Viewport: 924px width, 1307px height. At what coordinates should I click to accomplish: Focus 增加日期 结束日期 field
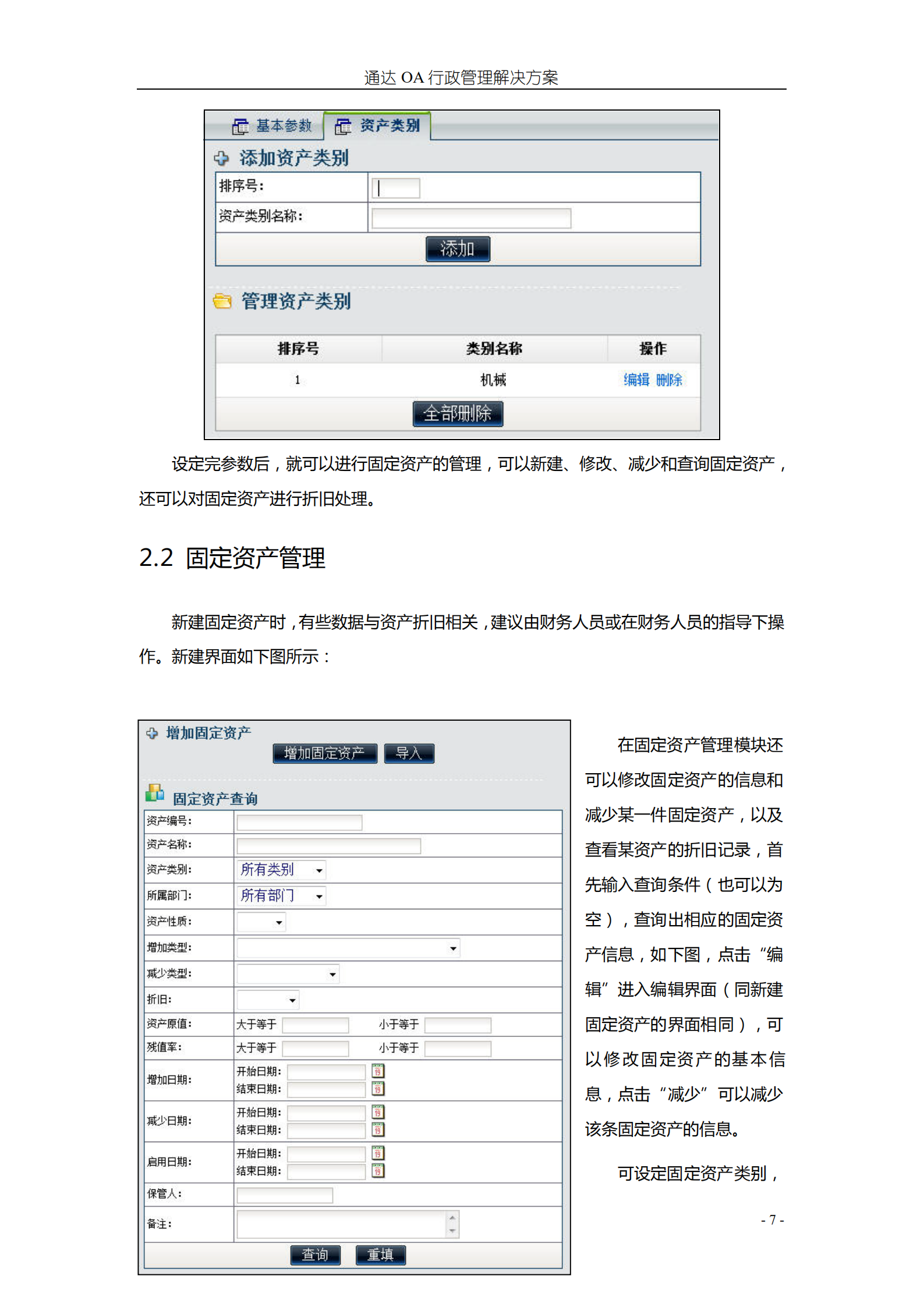click(326, 1090)
